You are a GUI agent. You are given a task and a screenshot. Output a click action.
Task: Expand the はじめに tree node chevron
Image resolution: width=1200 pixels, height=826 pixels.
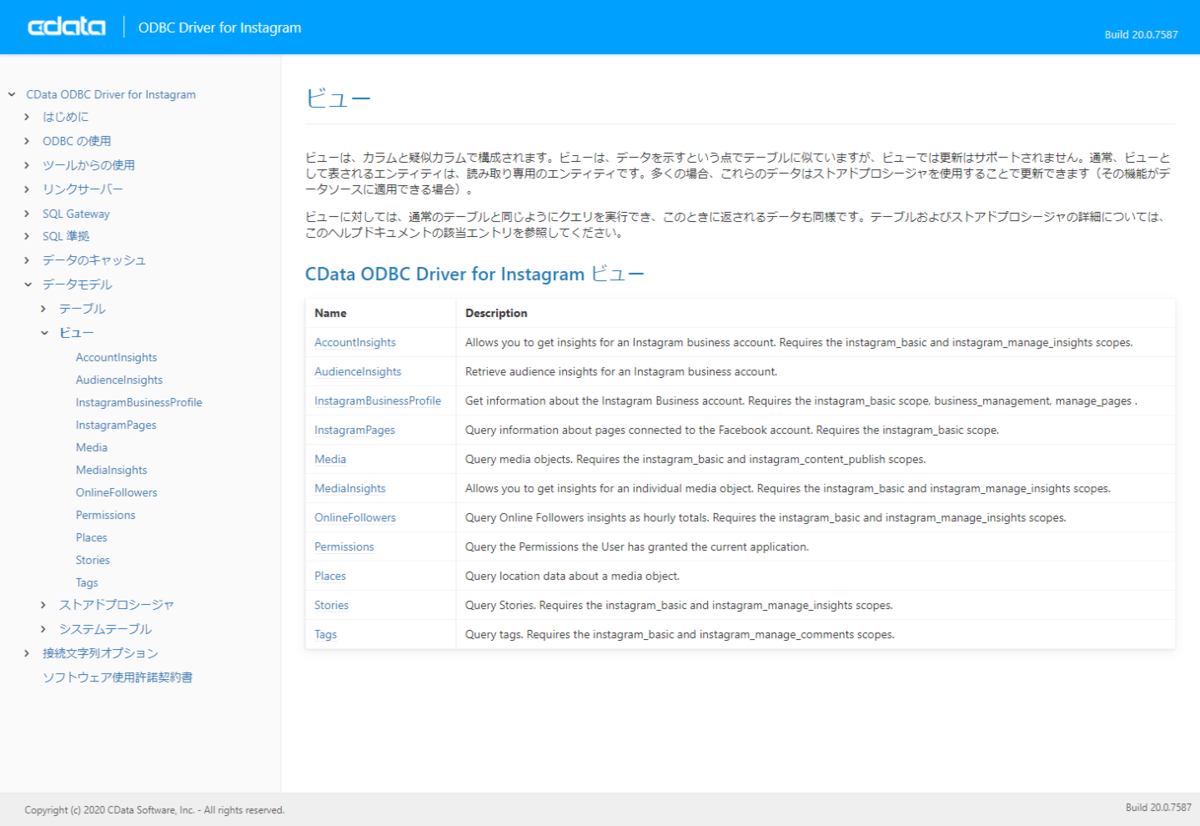27,117
